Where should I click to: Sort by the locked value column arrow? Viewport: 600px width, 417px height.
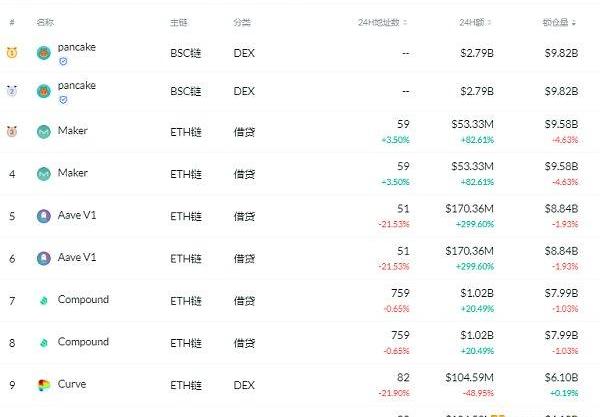point(574,23)
